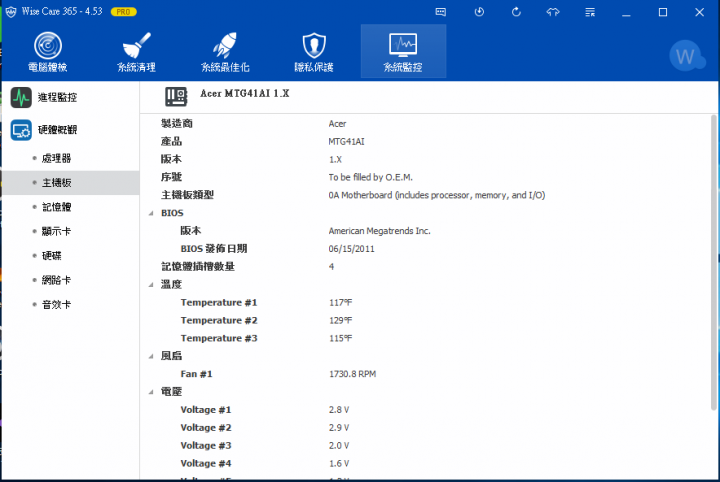This screenshot has height=482, width=720.
Task: Click the manufacturer value Acer
Action: 338,124
